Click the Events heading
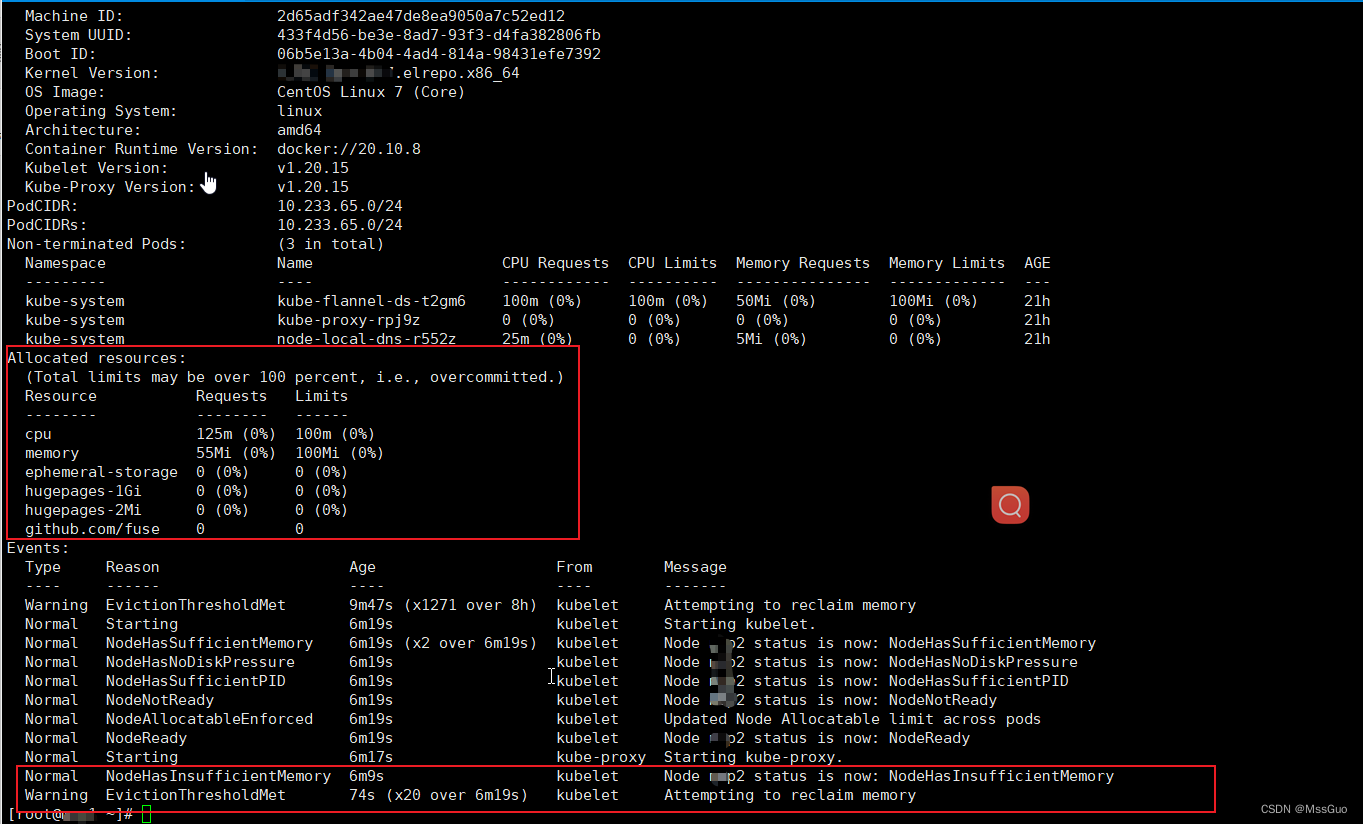The image size is (1363, 824). pyautogui.click(x=38, y=548)
